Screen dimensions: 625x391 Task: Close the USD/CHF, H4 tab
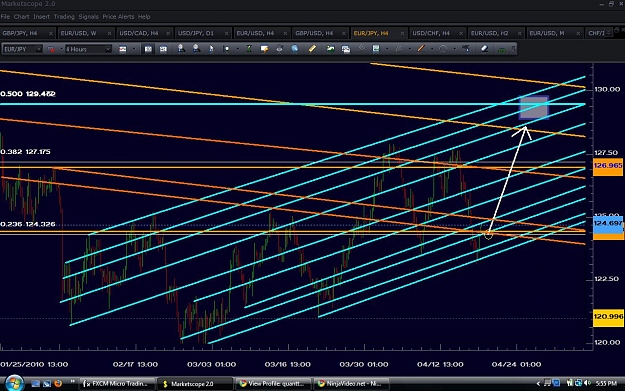click(x=461, y=33)
